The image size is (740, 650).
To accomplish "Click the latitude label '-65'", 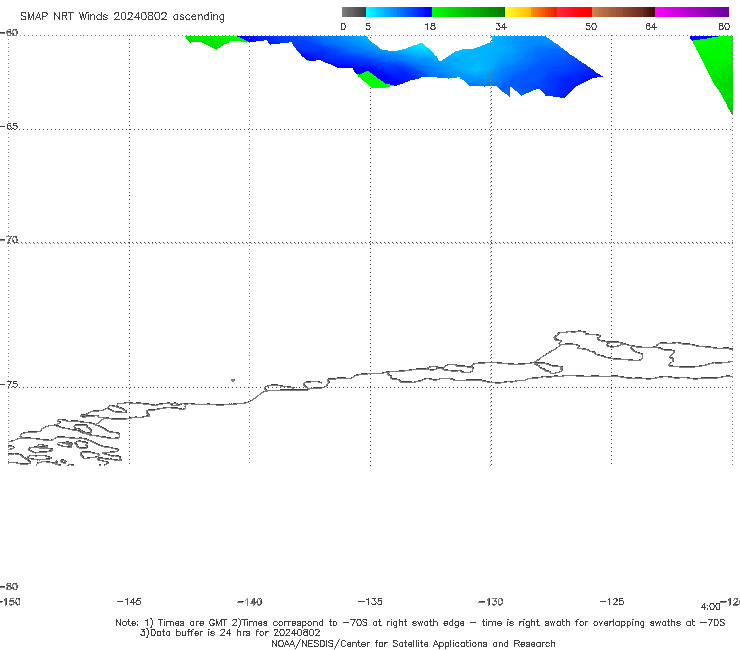I will click(9, 126).
